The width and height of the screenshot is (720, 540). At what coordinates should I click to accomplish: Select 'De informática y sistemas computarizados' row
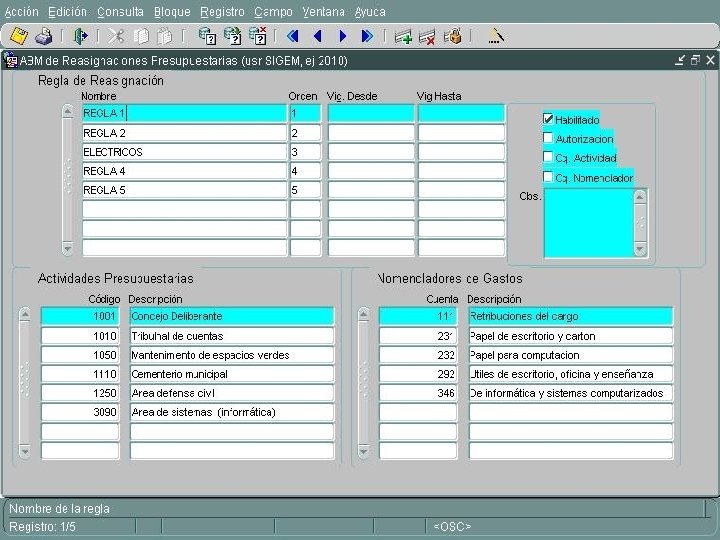[571, 393]
